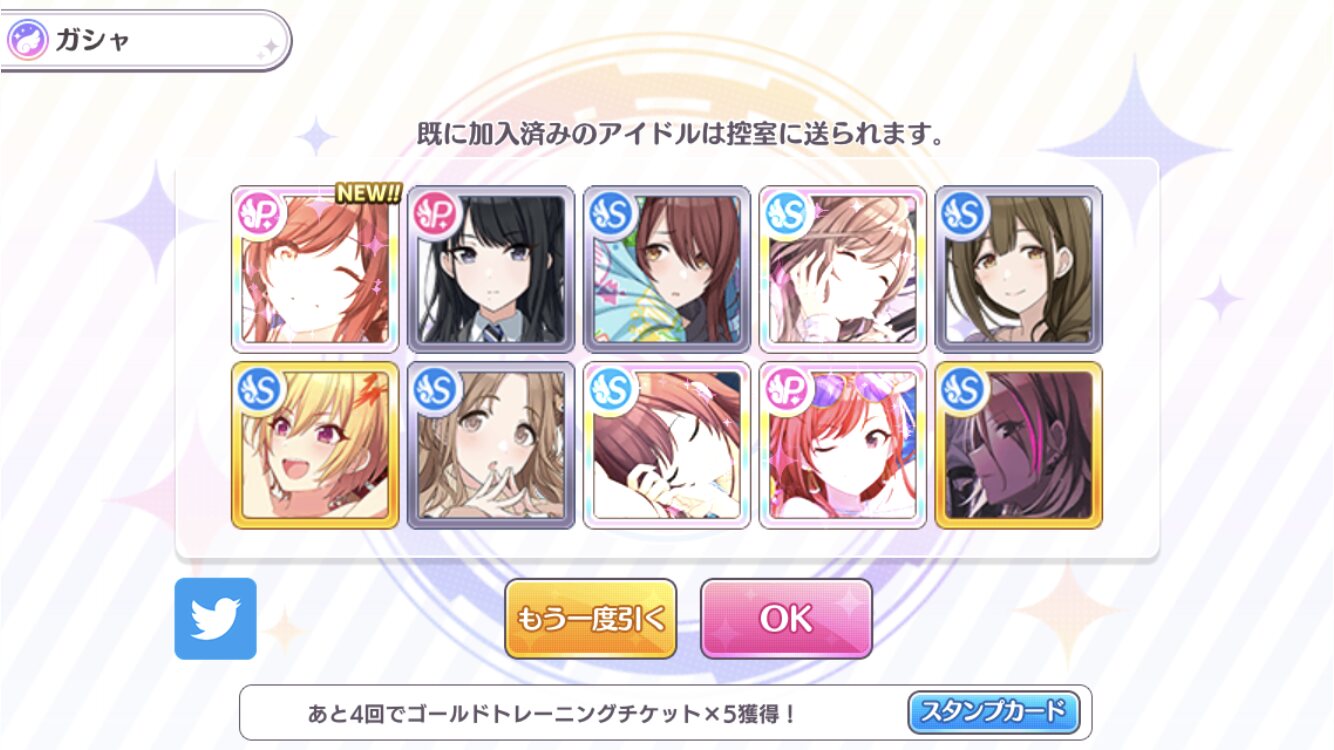The width and height of the screenshot is (1334, 750).
Task: Tap the light-brown-haired idol touching fingers
Action: tap(491, 445)
